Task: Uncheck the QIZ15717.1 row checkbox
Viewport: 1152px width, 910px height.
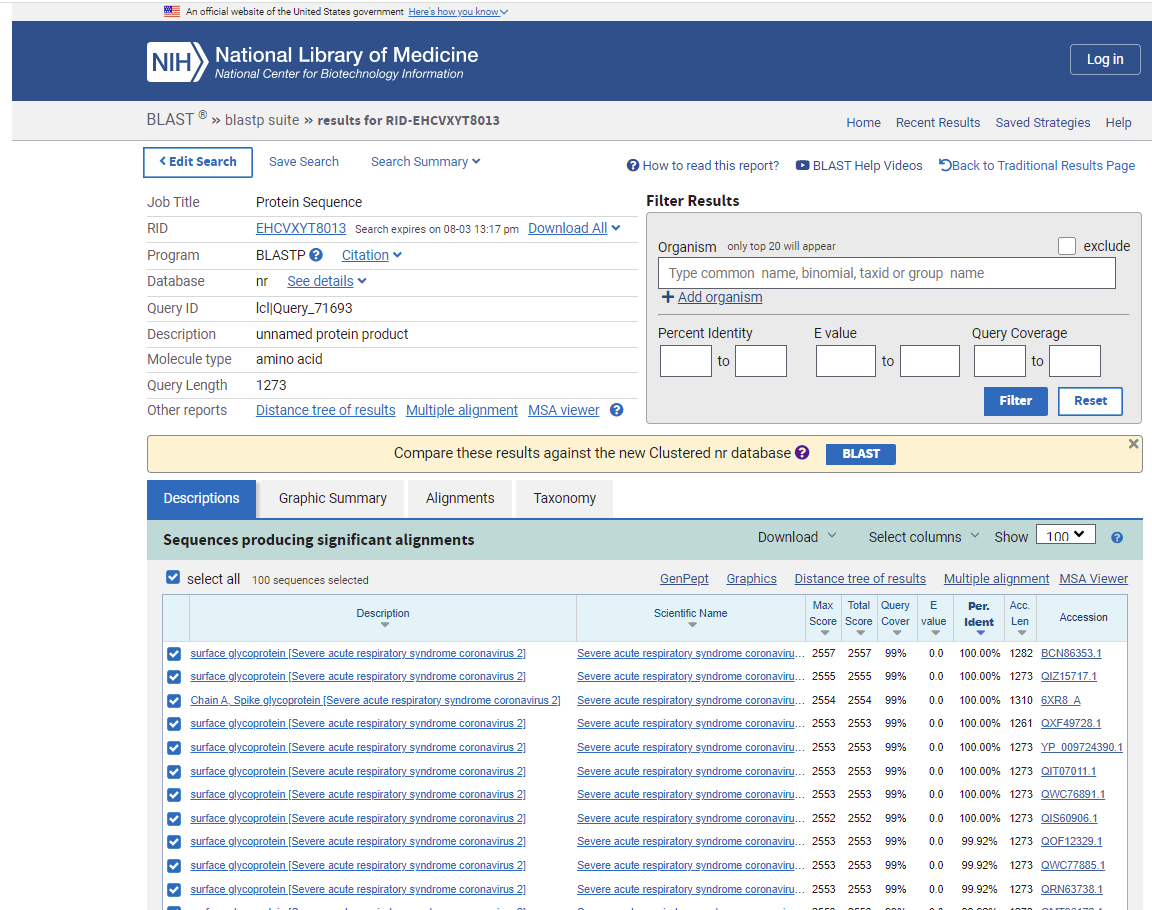Action: pos(173,677)
